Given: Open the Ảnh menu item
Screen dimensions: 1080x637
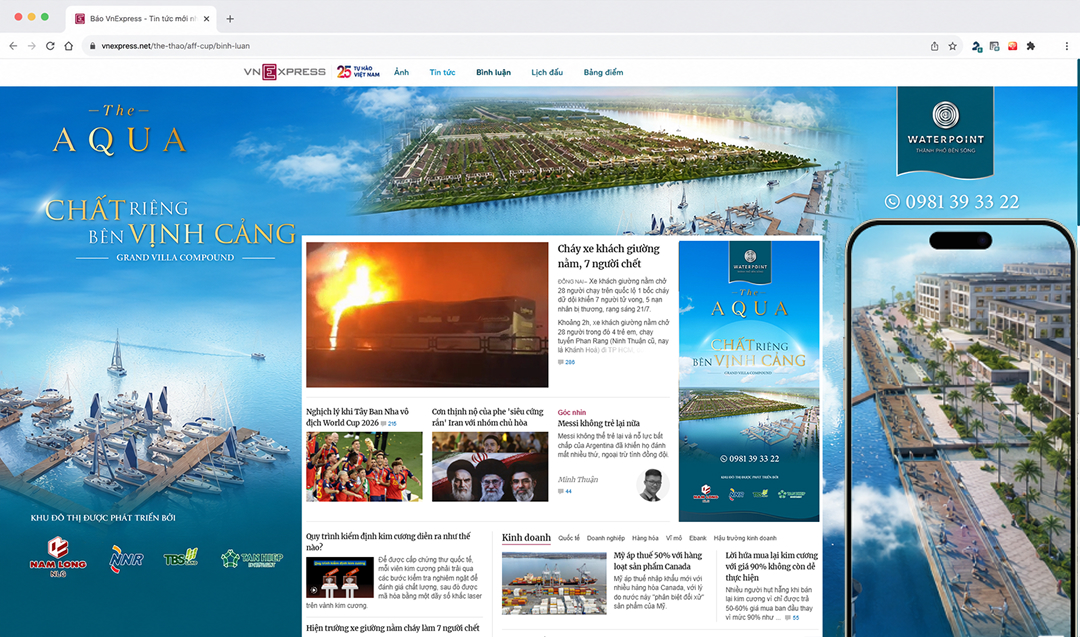Looking at the screenshot, I should [402, 72].
